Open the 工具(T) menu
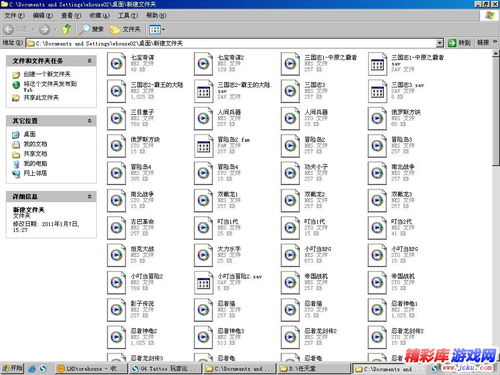The width and height of the screenshot is (500, 375). click(128, 15)
